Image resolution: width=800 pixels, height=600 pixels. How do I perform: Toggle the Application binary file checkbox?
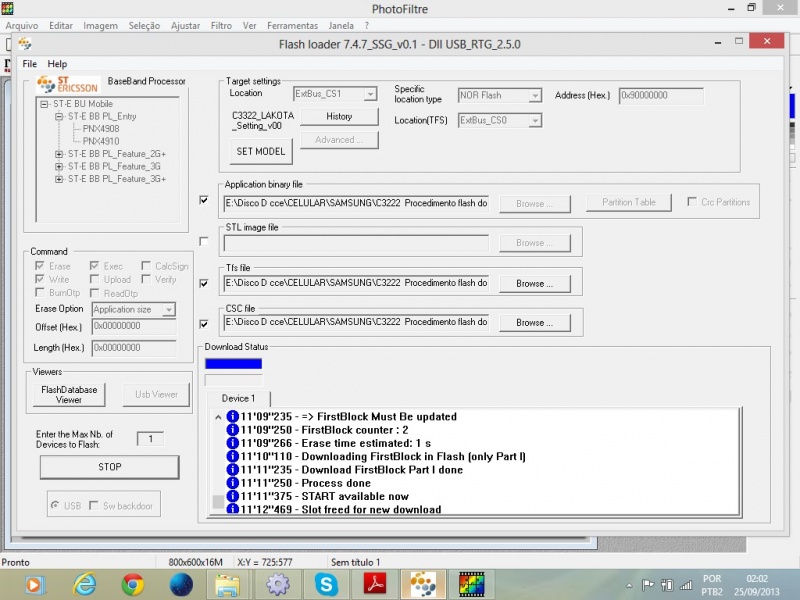204,201
